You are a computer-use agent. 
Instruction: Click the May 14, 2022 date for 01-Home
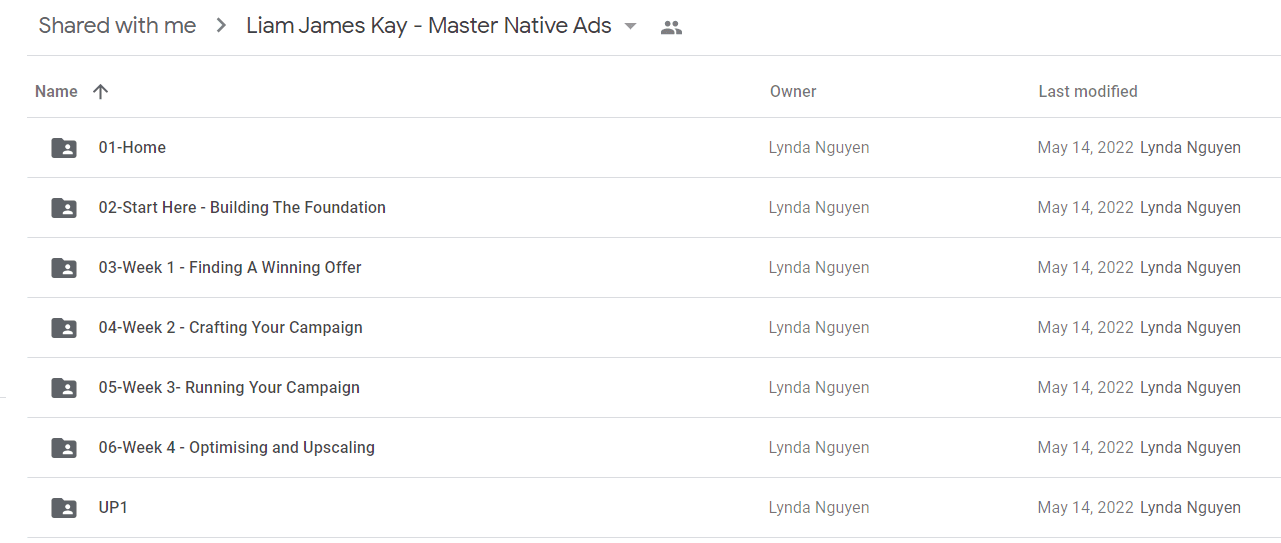[x=1086, y=148]
